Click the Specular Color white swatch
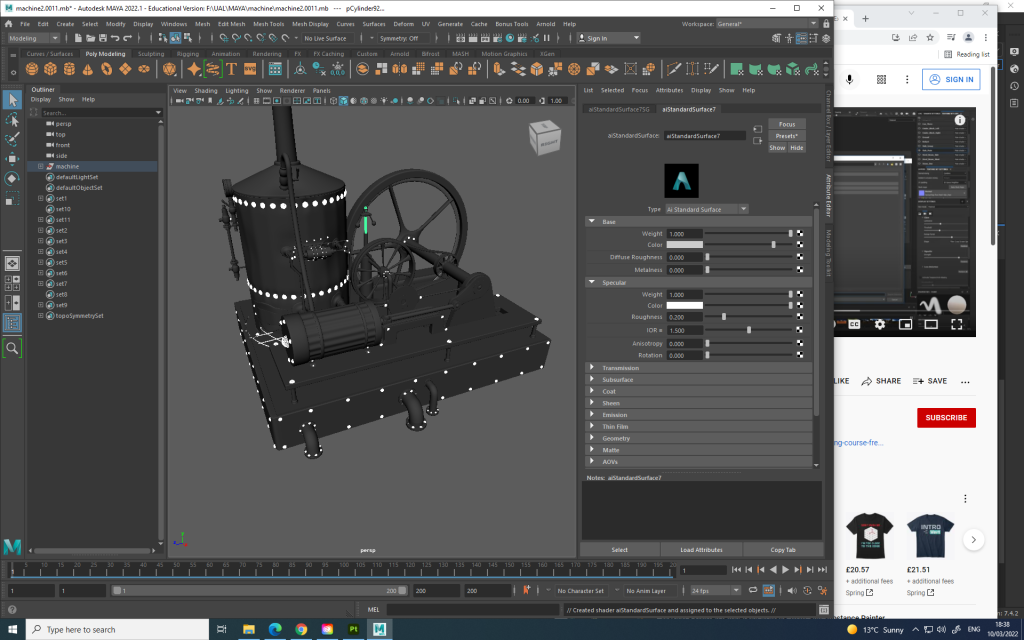Image resolution: width=1024 pixels, height=640 pixels. pos(684,305)
